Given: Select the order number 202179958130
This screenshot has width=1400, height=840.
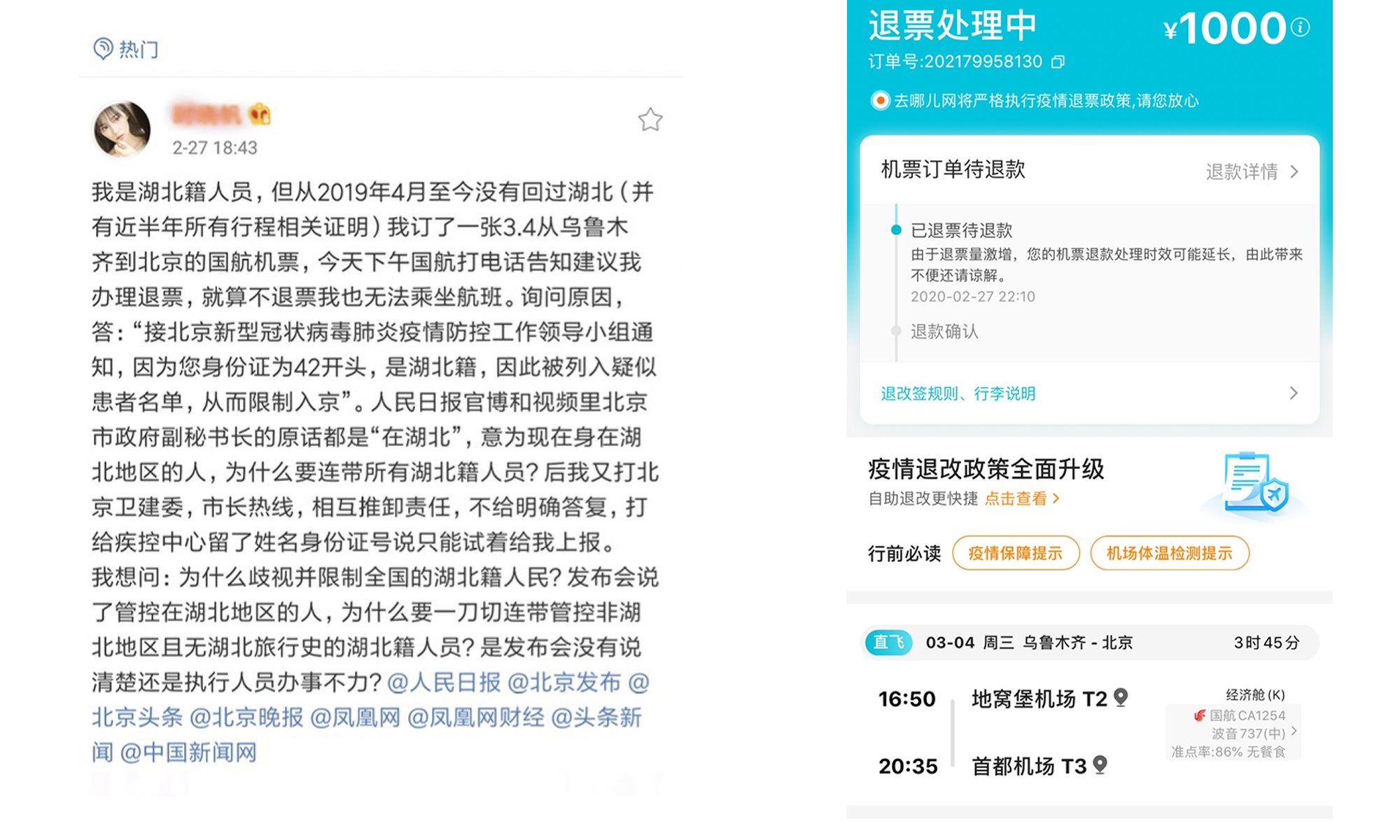Looking at the screenshot, I should [983, 62].
